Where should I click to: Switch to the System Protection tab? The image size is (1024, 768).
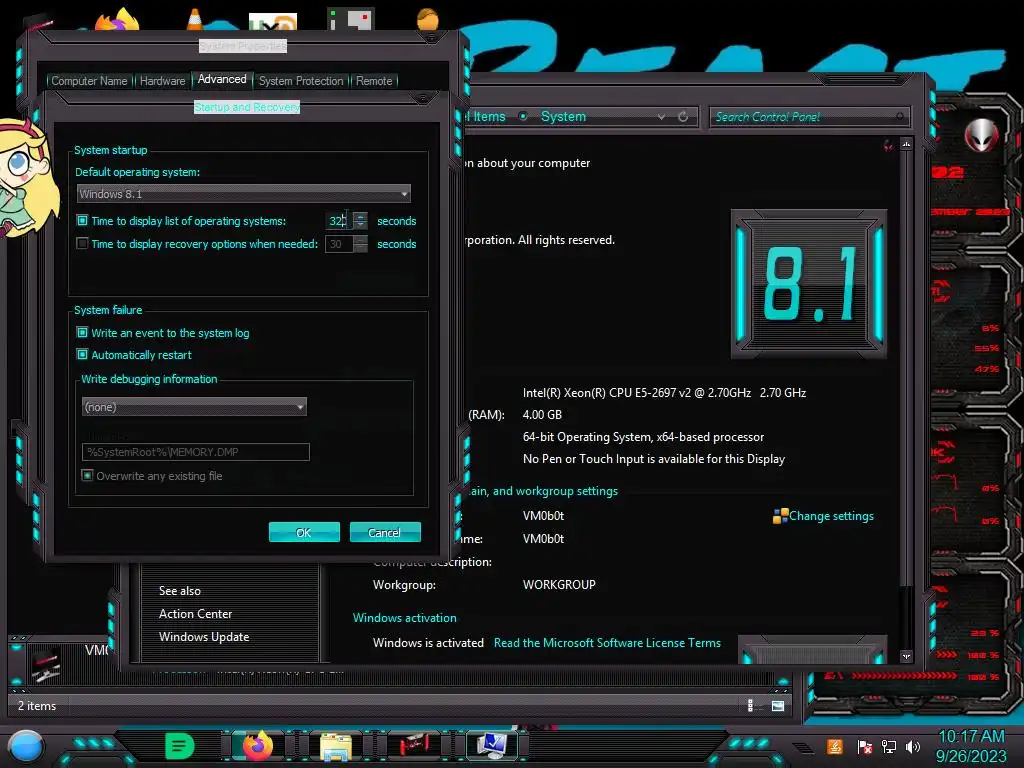(301, 81)
